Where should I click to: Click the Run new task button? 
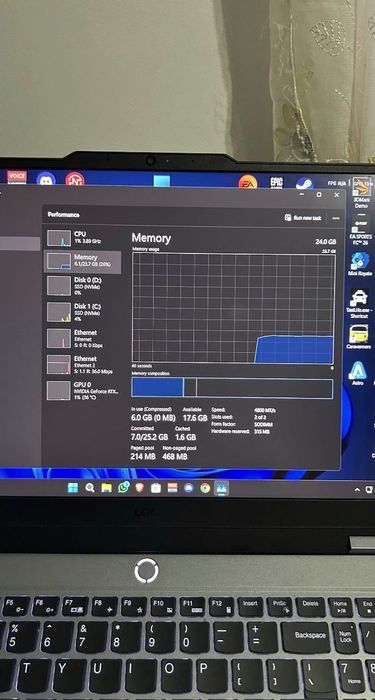303,218
